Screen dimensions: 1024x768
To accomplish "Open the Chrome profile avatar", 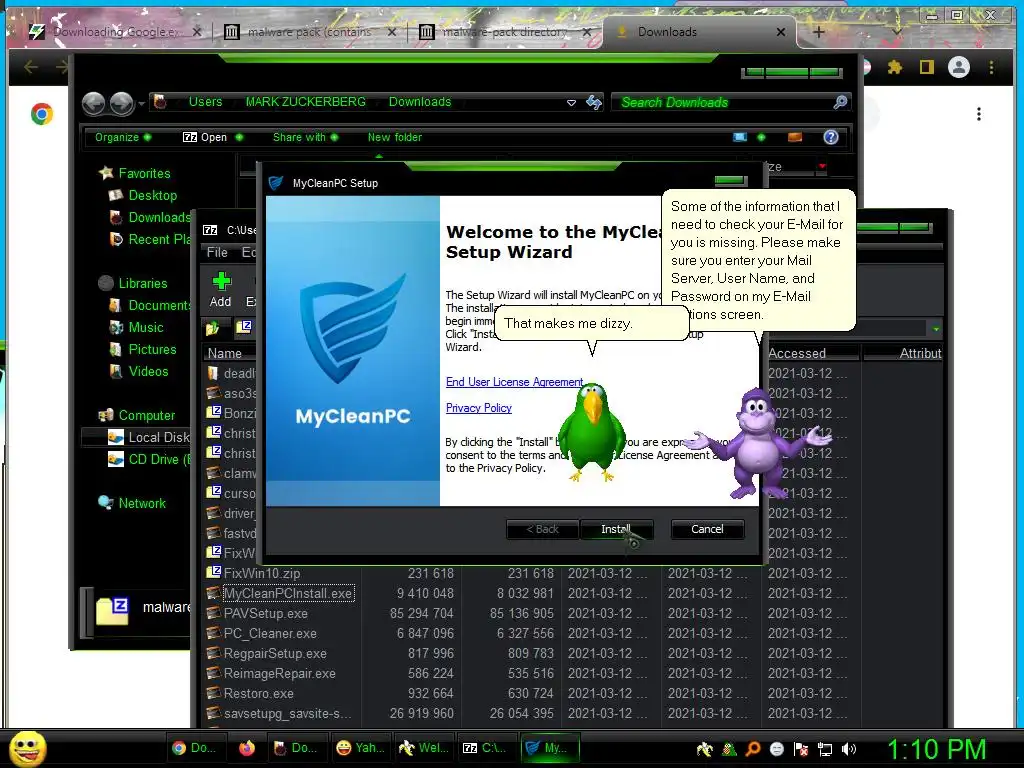I will click(959, 67).
